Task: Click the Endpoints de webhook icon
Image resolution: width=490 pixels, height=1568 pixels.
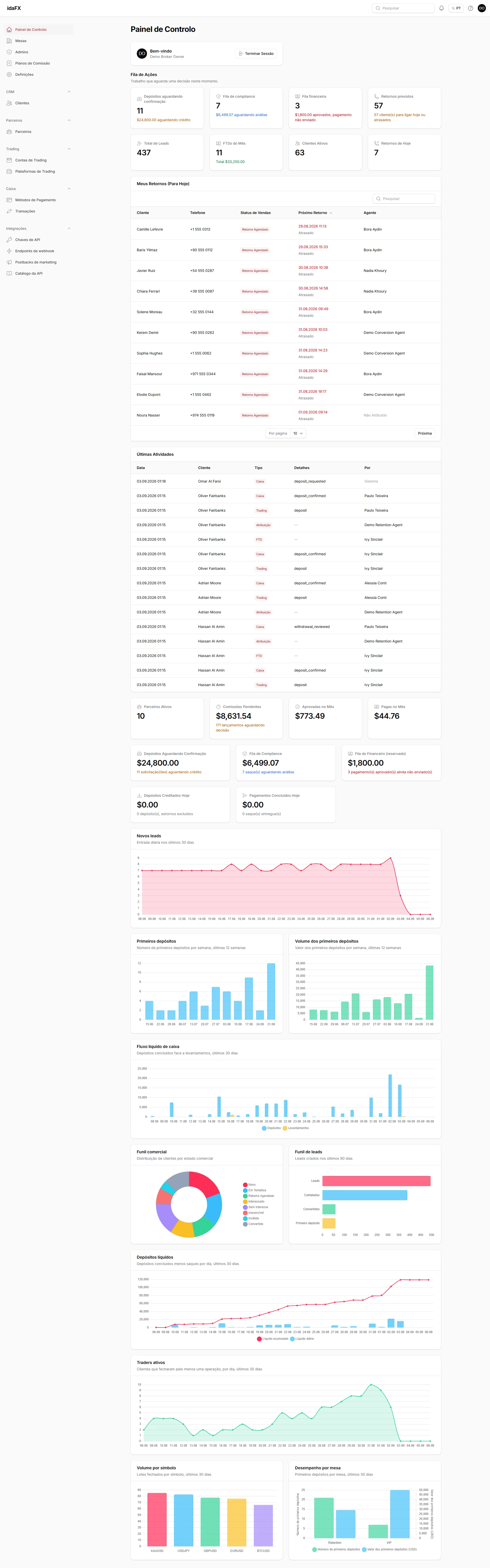Action: click(x=9, y=251)
